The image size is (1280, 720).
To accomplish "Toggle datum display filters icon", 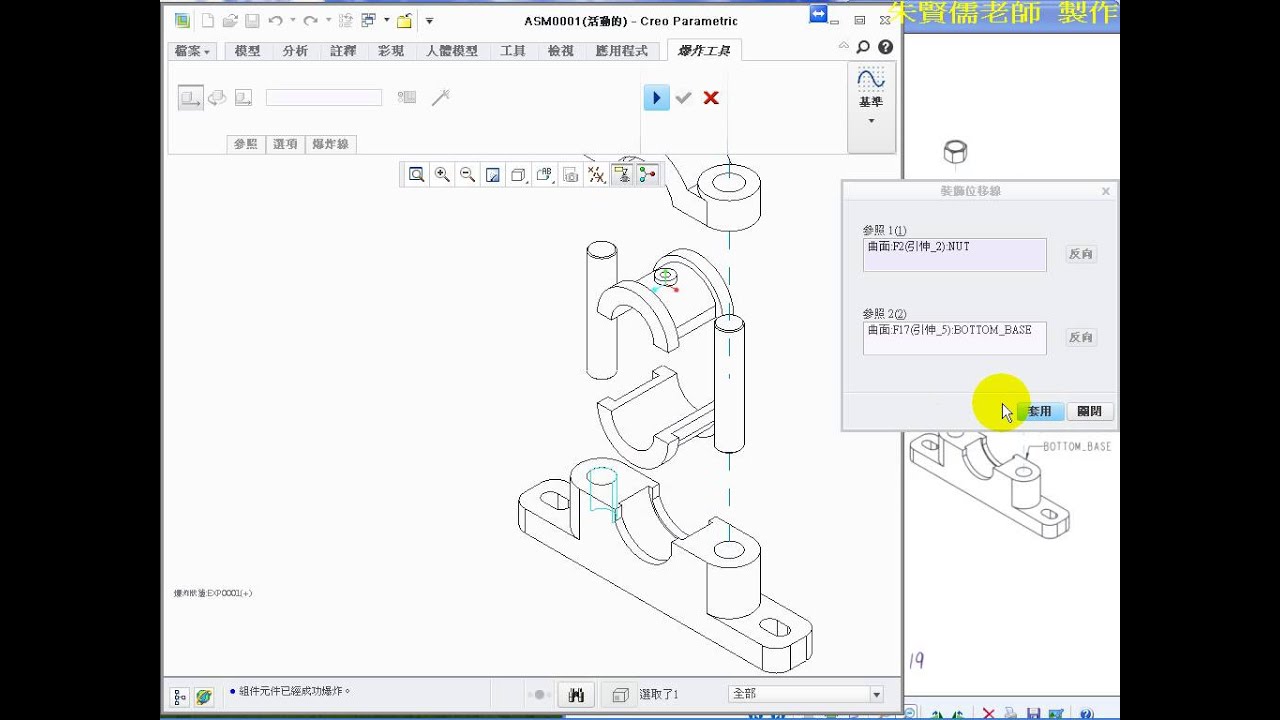I will pyautogui.click(x=596, y=175).
